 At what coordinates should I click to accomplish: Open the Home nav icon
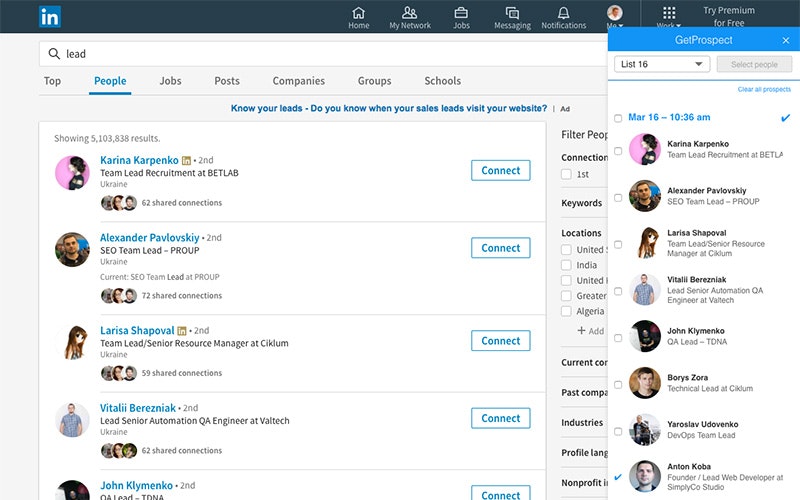pos(359,13)
